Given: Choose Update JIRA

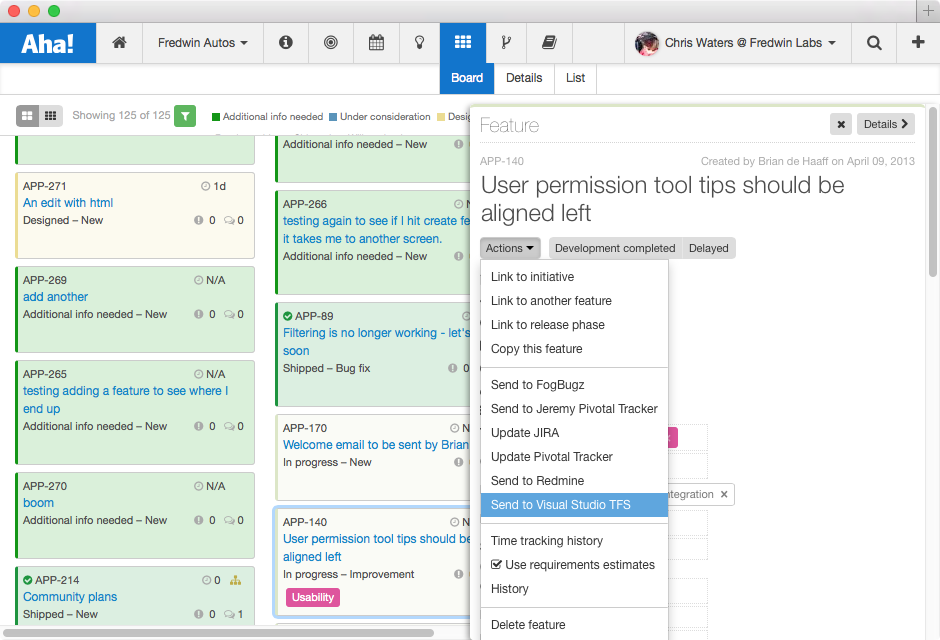Looking at the screenshot, I should [574, 433].
